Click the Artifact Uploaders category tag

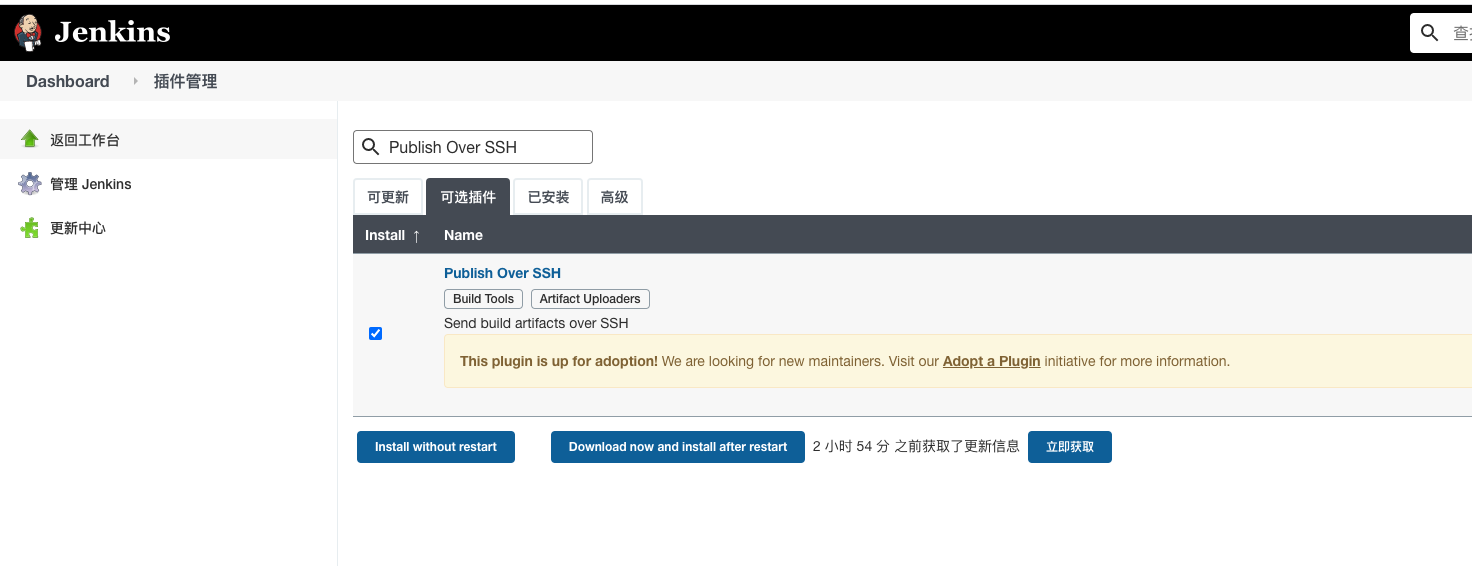pyautogui.click(x=590, y=299)
